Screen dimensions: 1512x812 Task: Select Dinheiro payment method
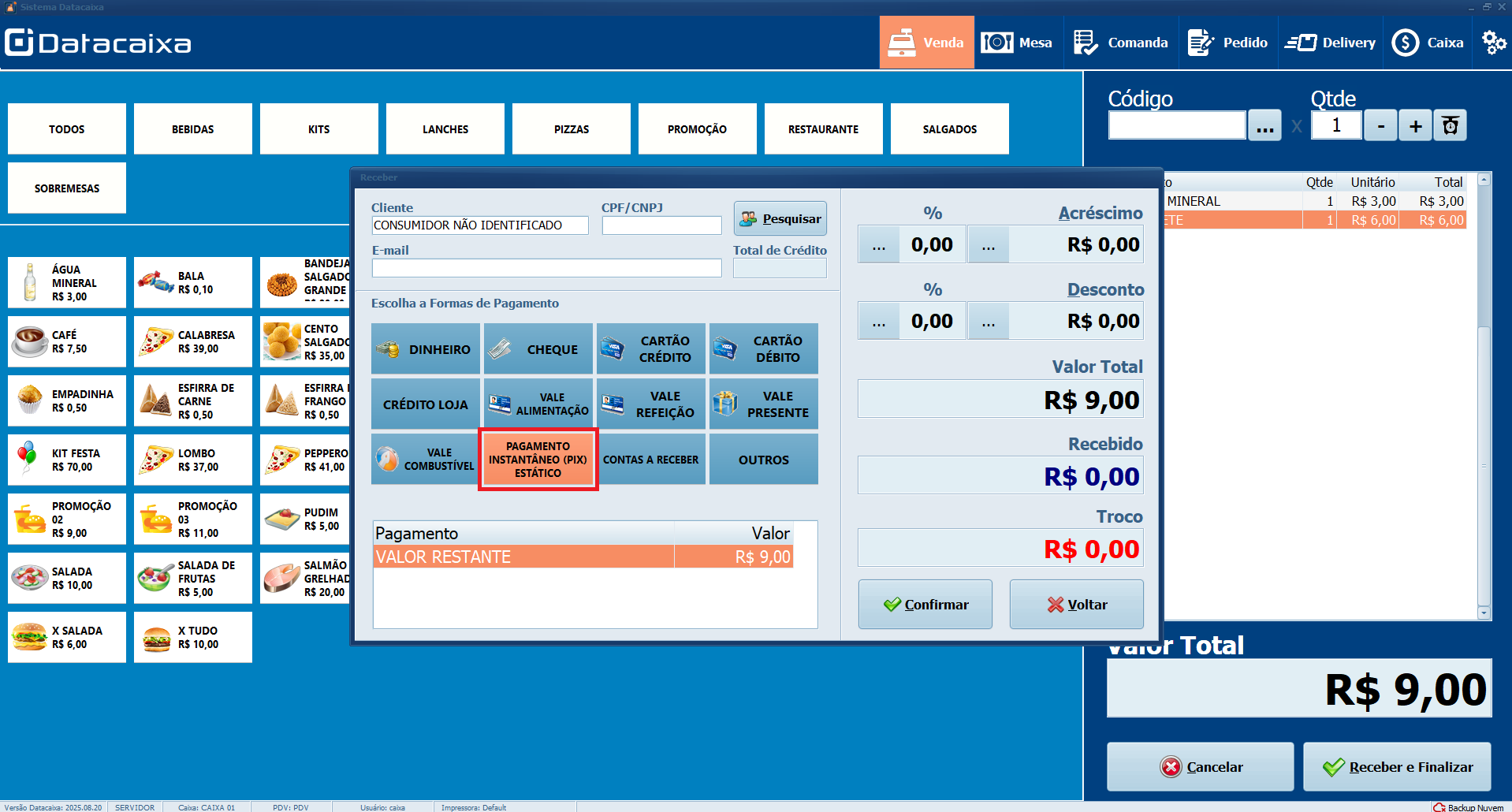tap(425, 349)
